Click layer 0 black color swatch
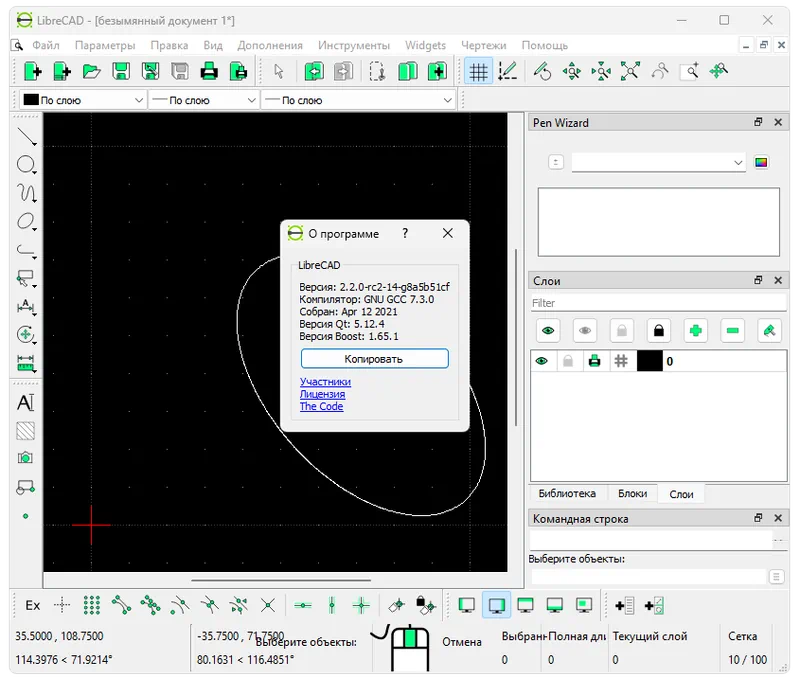The height and width of the screenshot is (679, 800). pyautogui.click(x=649, y=361)
